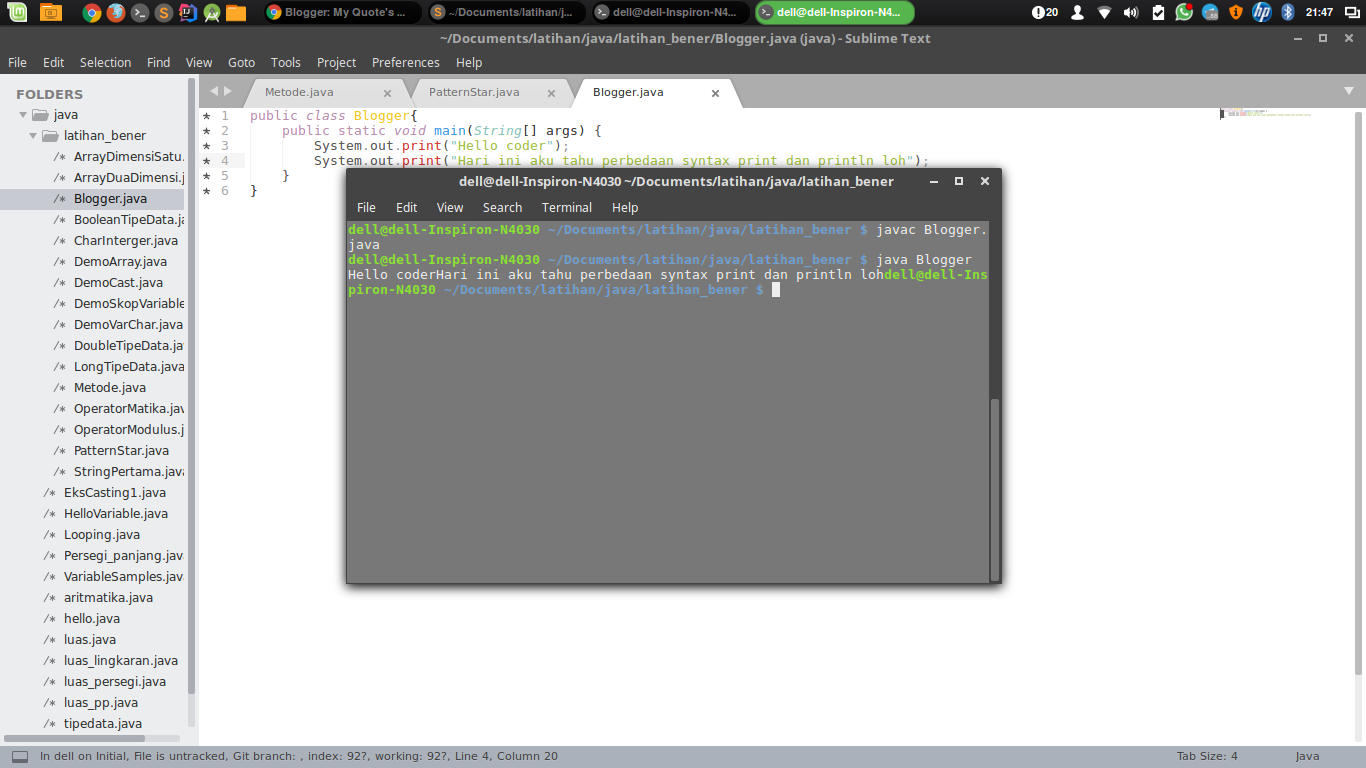
Task: Launch Google Chrome from the panel
Action: (91, 12)
